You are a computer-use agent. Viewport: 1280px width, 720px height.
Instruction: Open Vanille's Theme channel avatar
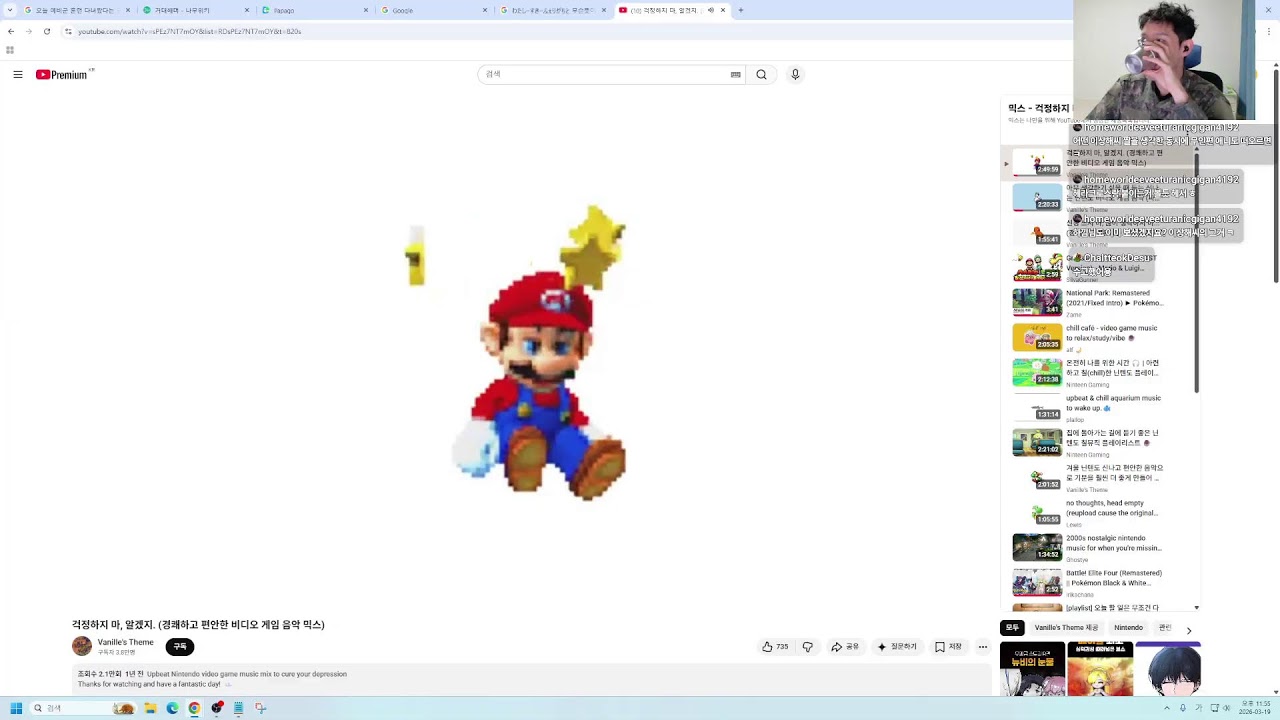82,647
